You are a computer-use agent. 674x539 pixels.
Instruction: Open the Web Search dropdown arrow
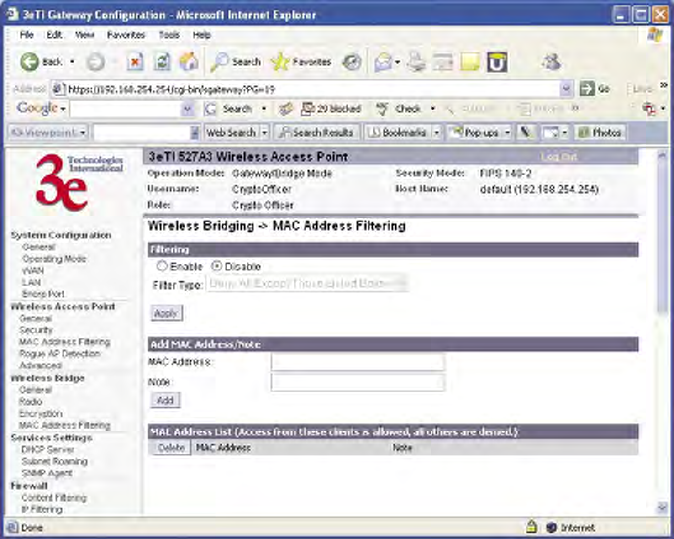click(265, 132)
